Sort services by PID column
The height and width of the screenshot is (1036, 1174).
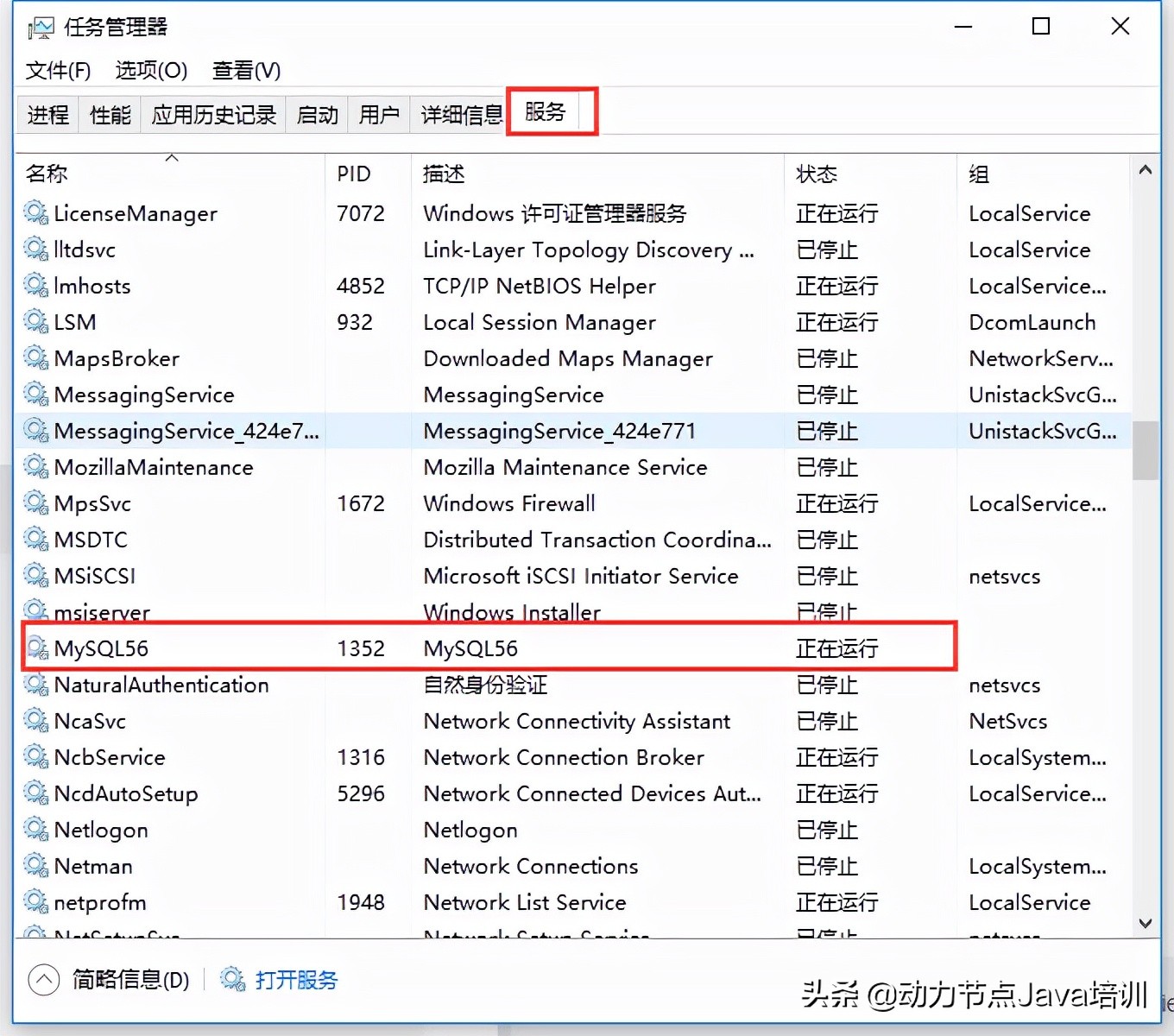(353, 174)
